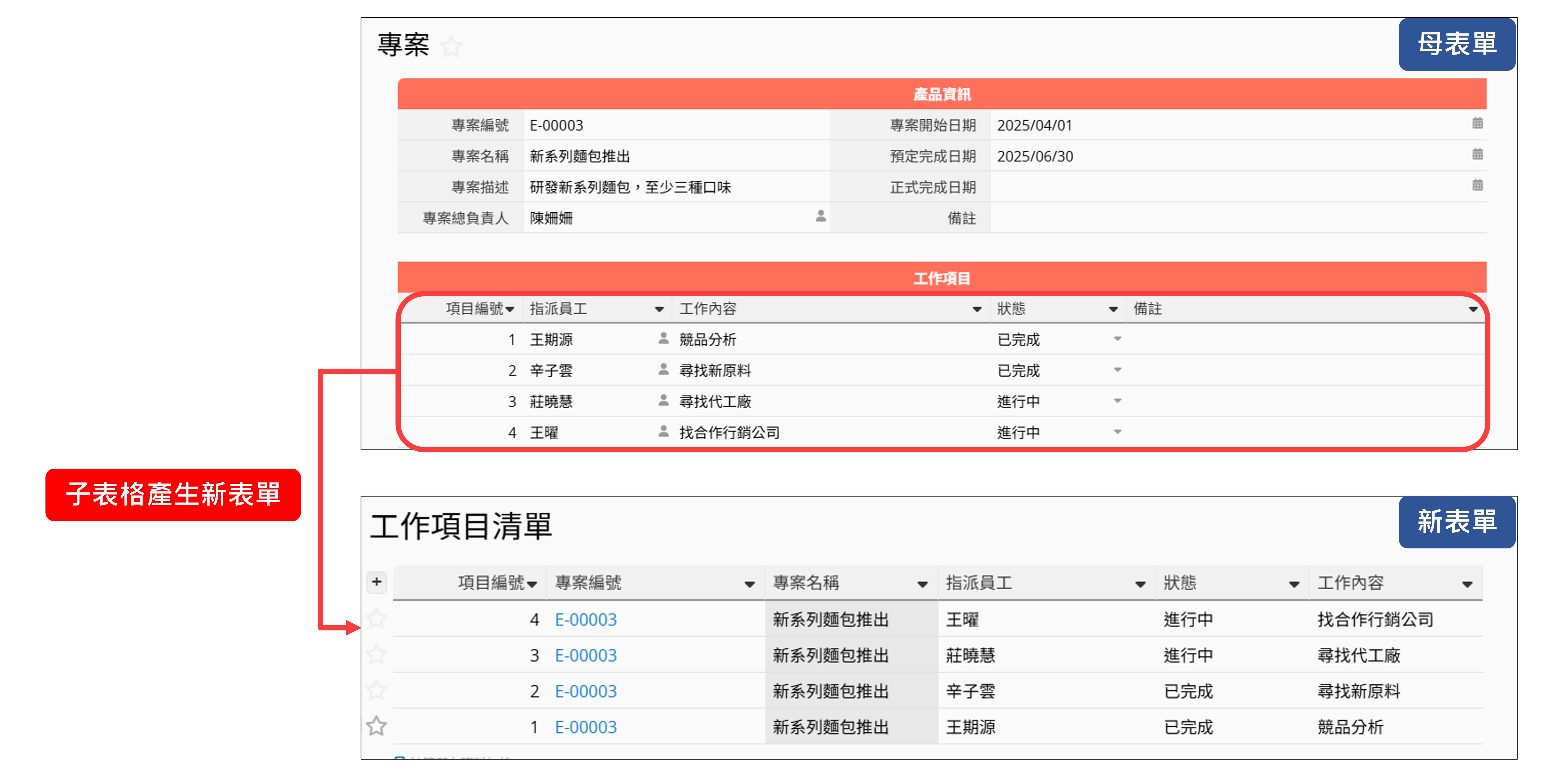The height and width of the screenshot is (784, 1544).
Task: Star the row with 項目編號 3 in list
Action: [376, 655]
